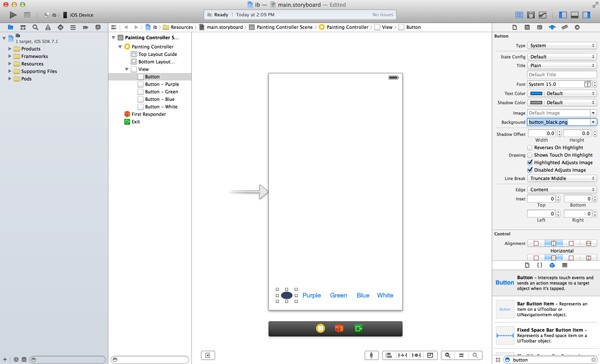Show the Connections inspector

pyautogui.click(x=577, y=28)
